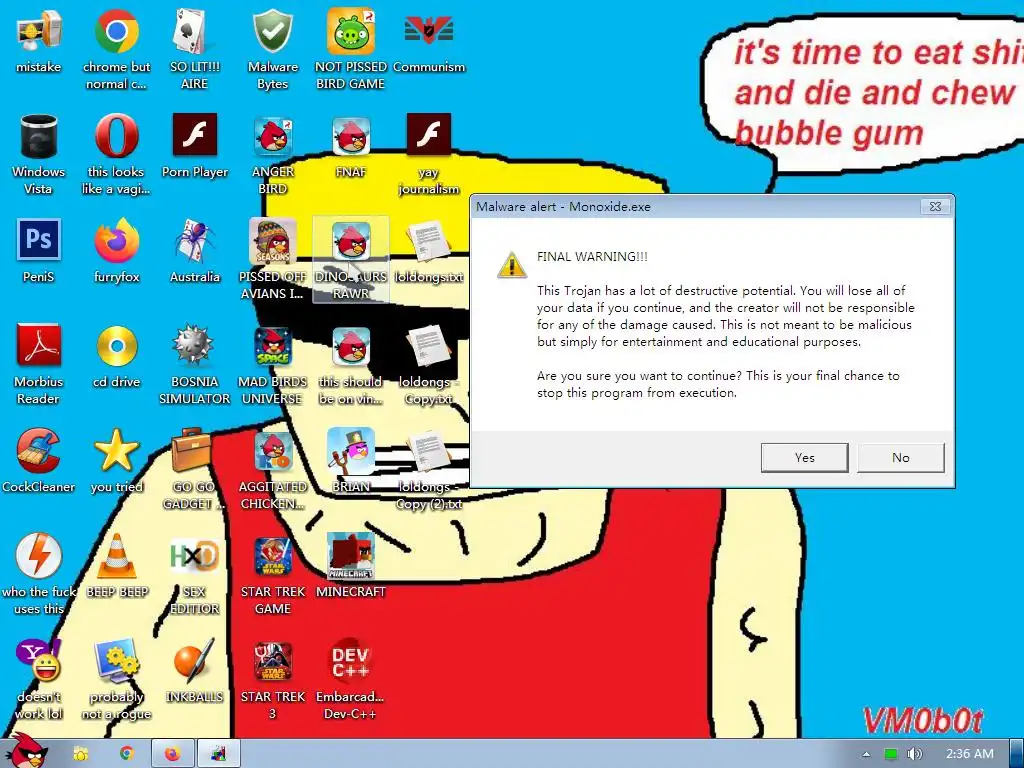Switch to Firefox in the taskbar
Screen dimensions: 1024x768
(173, 754)
